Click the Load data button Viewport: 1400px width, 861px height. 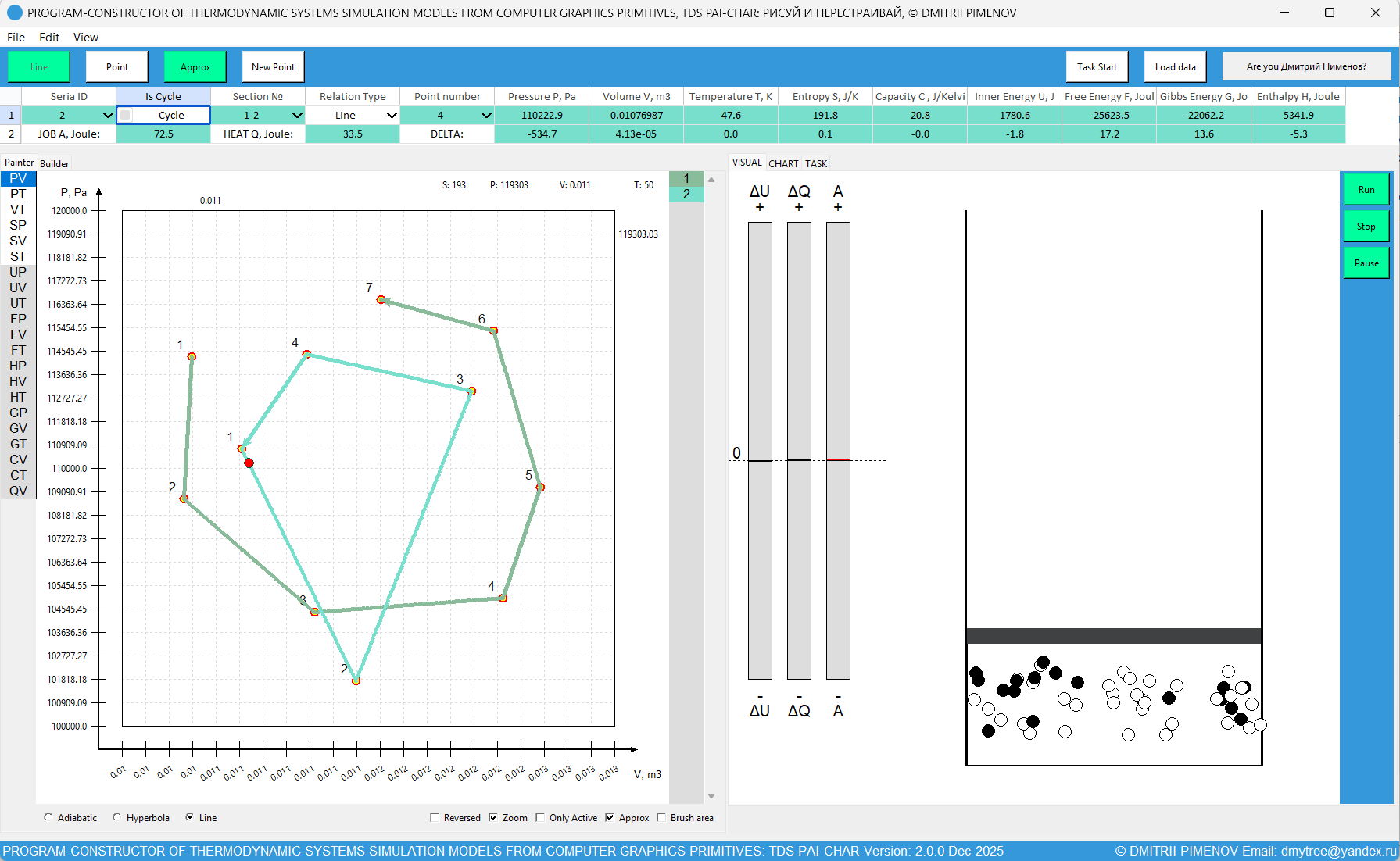1175,67
